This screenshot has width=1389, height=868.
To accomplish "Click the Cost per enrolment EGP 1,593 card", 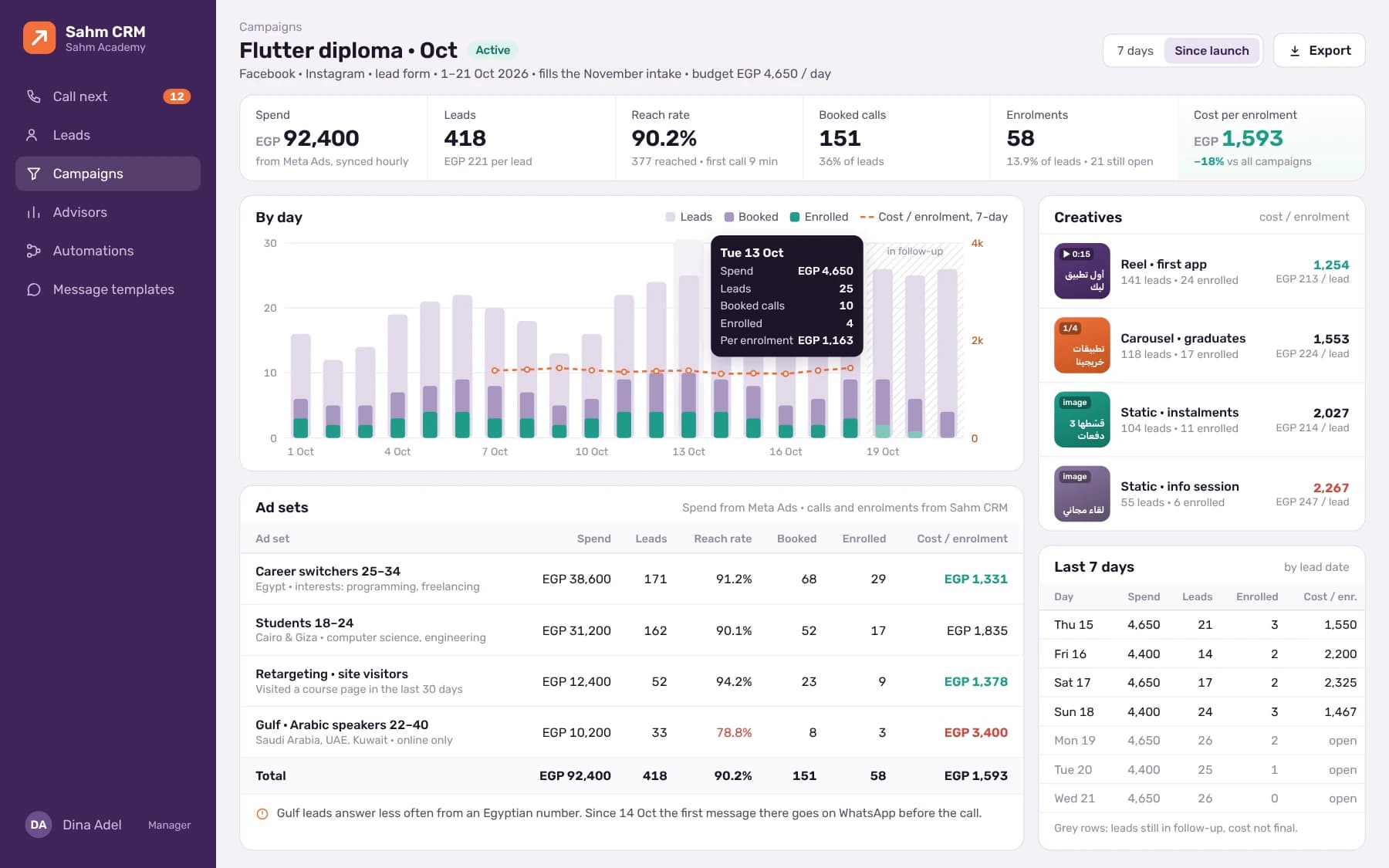I will (1271, 138).
